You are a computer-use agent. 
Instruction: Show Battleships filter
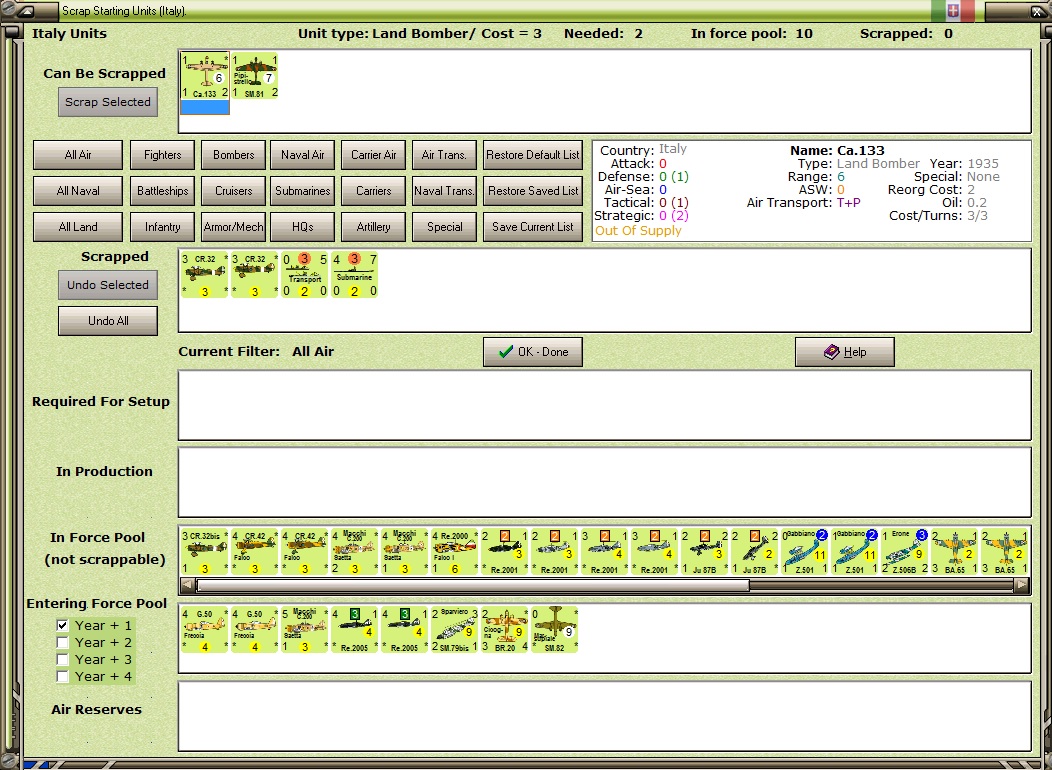tap(162, 191)
